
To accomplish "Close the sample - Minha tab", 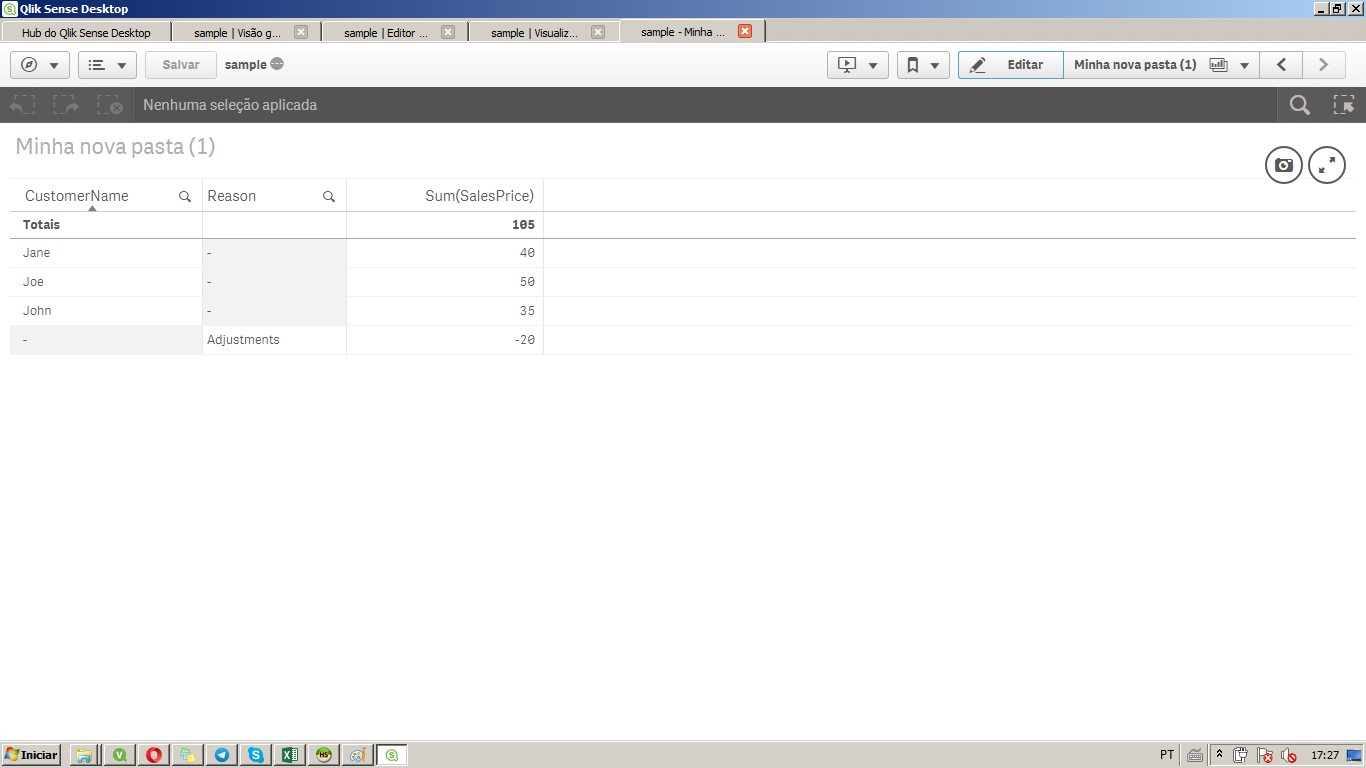I will [x=745, y=32].
